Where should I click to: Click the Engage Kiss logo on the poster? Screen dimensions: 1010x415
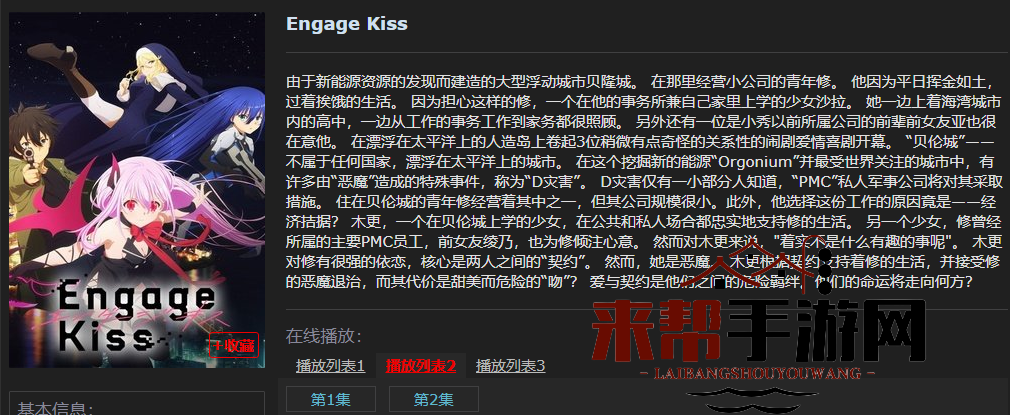click(x=135, y=315)
